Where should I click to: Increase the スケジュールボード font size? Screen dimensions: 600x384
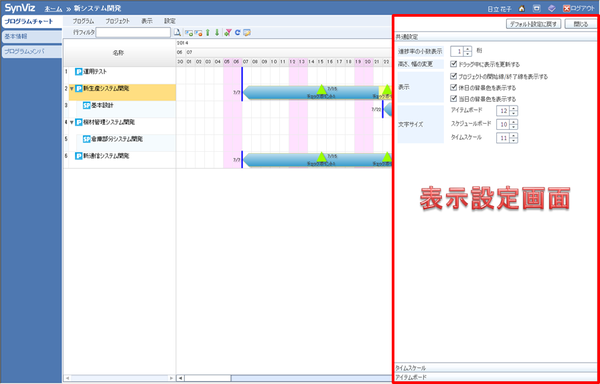click(x=514, y=122)
